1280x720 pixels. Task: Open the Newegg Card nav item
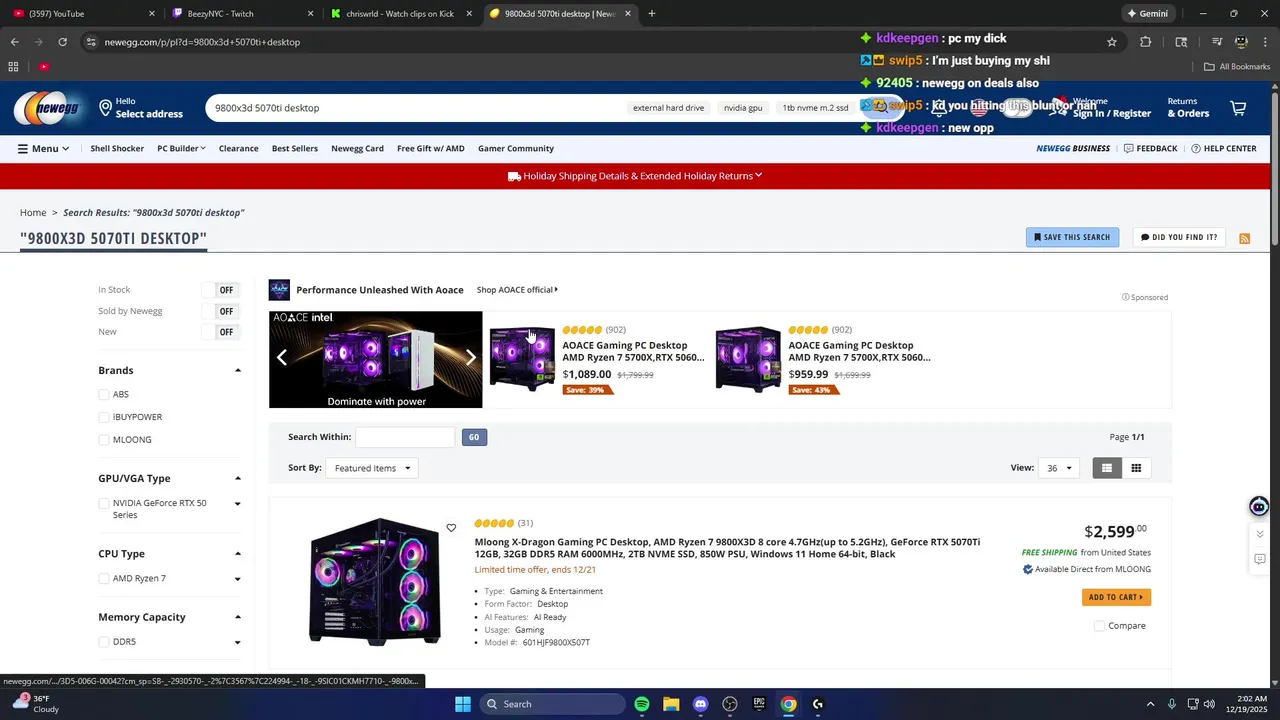click(x=357, y=148)
